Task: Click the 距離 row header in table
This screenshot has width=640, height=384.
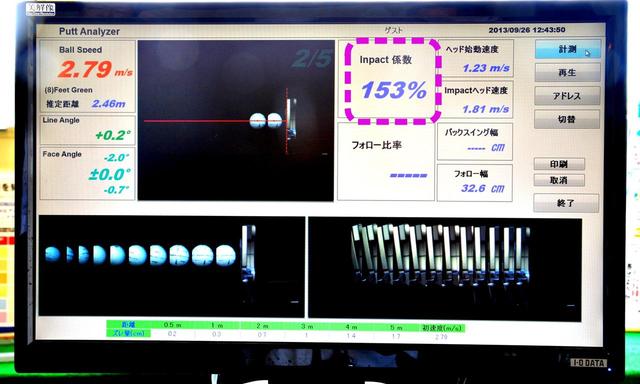Action: coord(129,325)
